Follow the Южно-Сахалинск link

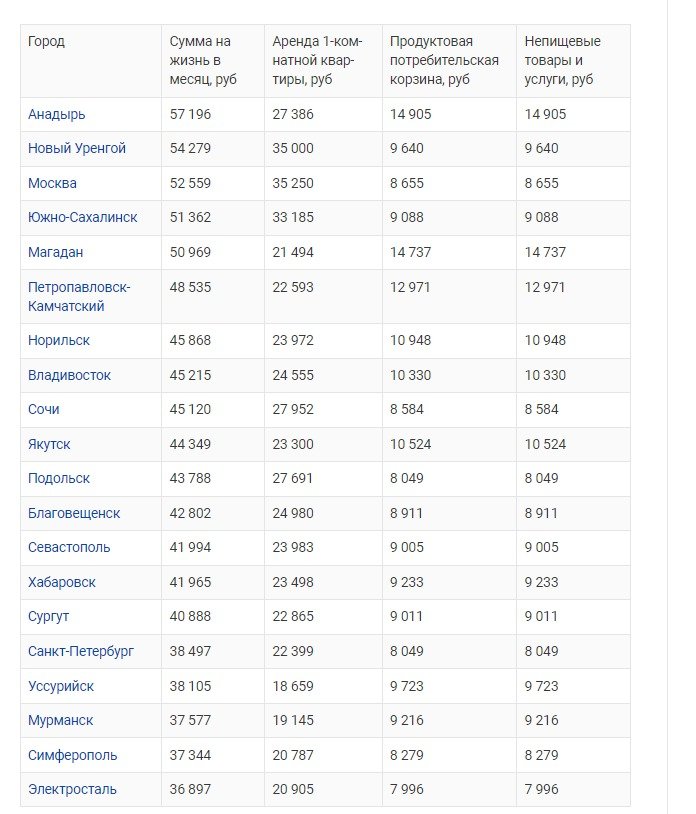pyautogui.click(x=83, y=217)
